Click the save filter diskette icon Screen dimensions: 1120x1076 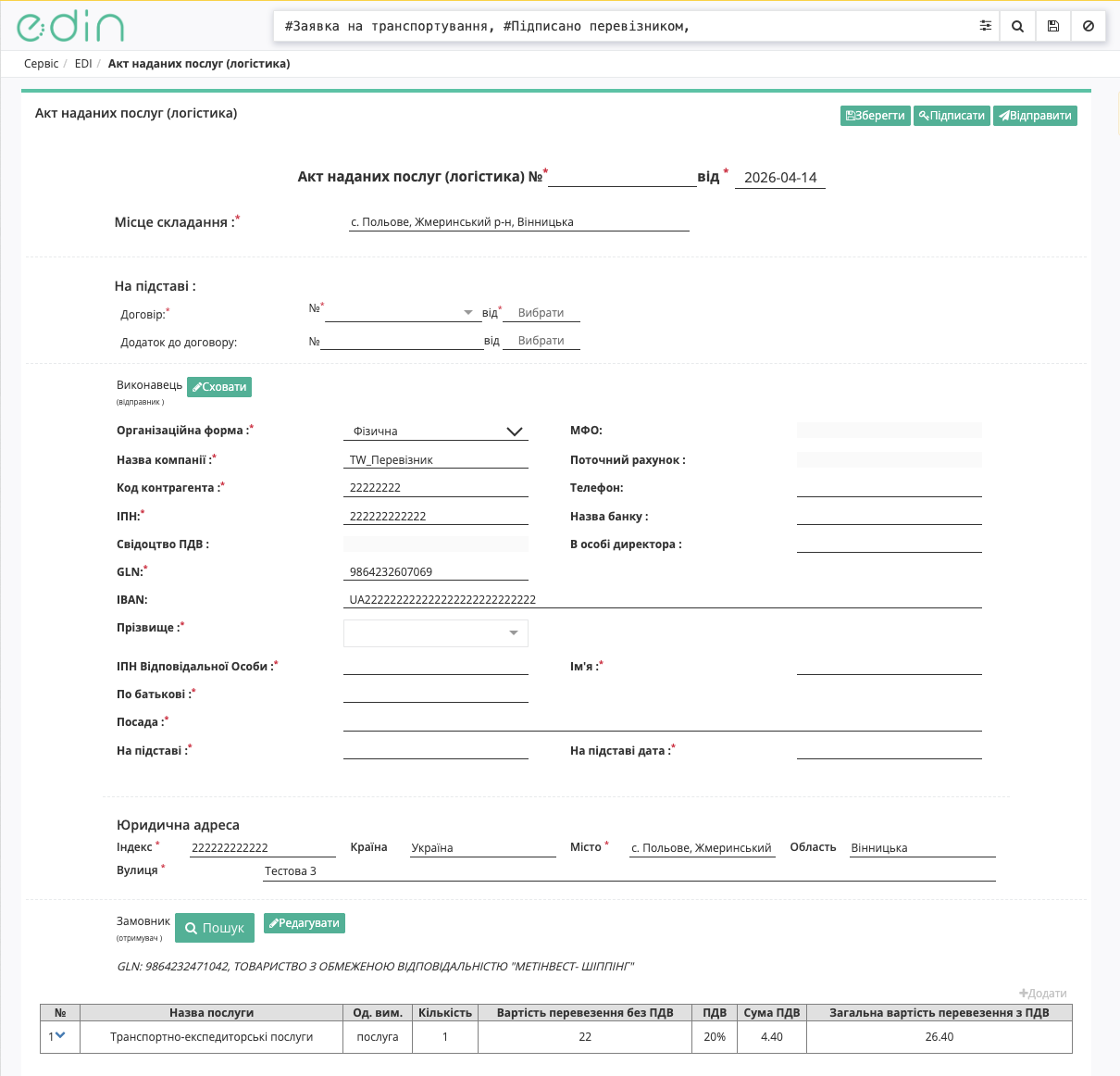(x=1053, y=26)
